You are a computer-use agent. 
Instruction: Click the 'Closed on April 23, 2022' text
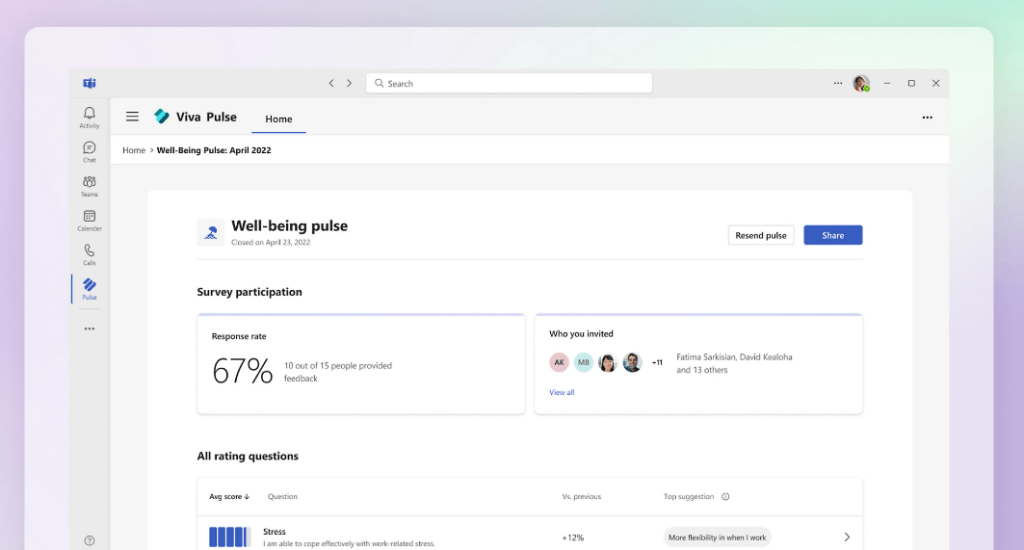coord(270,242)
